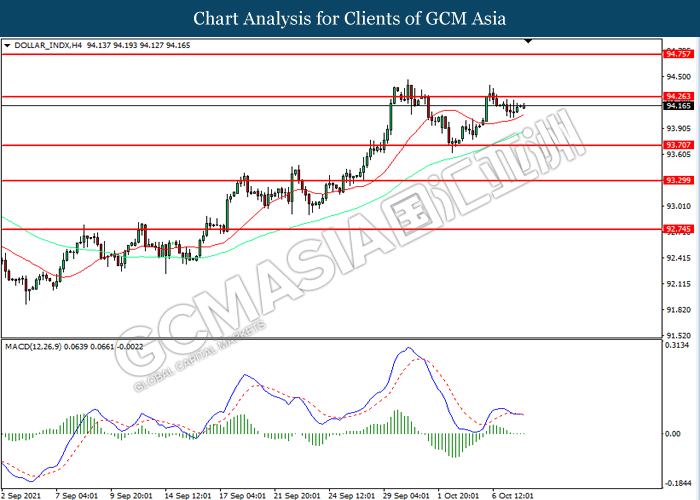Click the current price label 94.165
The width and height of the screenshot is (700, 500).
click(678, 106)
